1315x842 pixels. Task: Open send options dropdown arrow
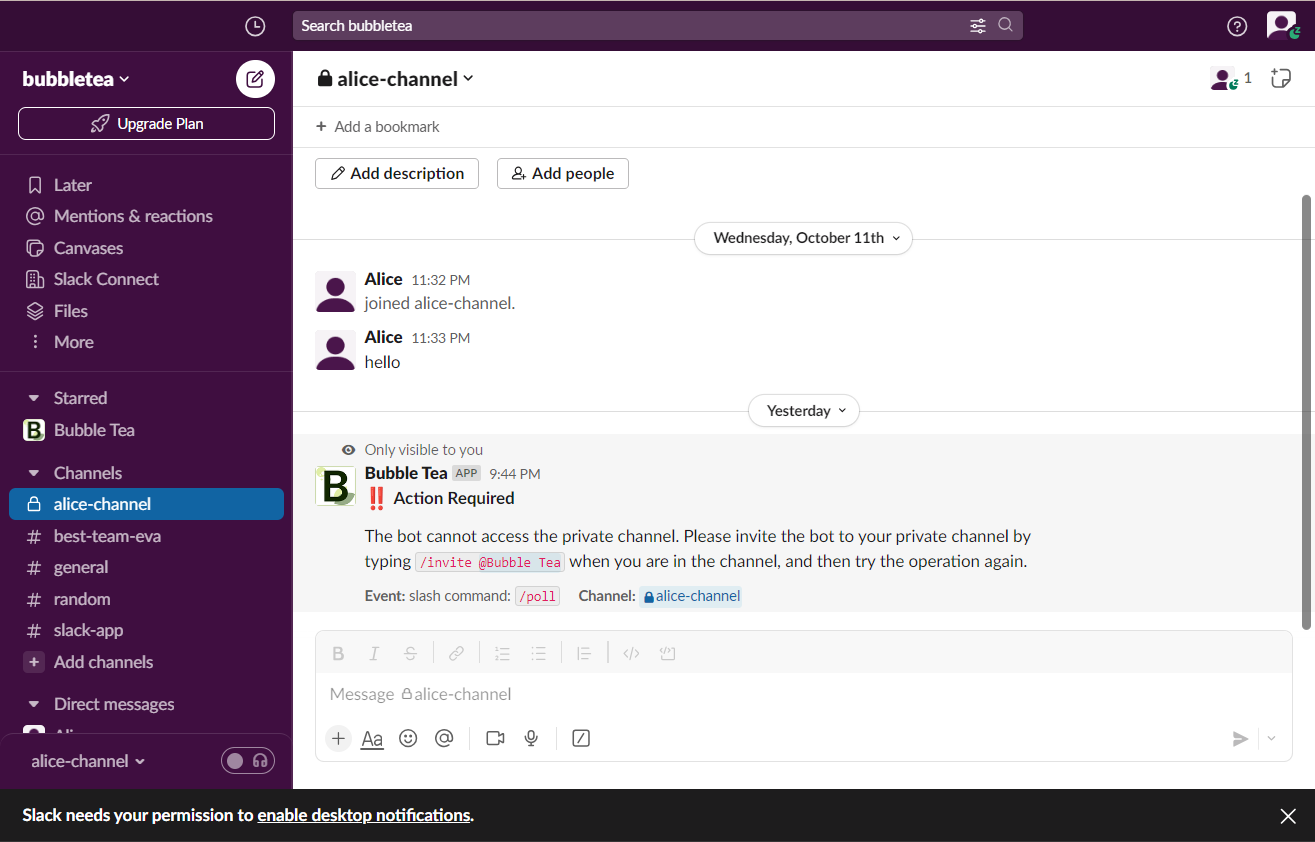1271,739
